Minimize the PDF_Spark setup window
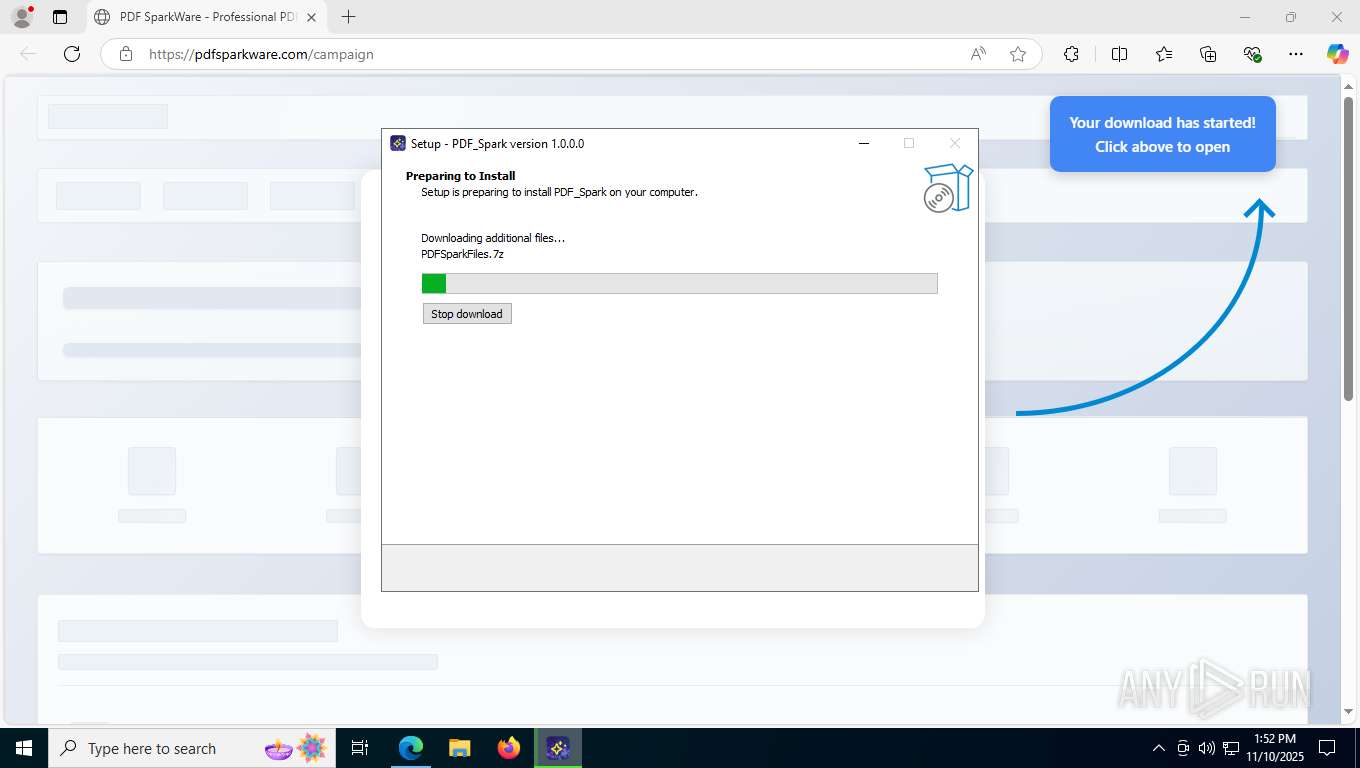 pyautogui.click(x=863, y=143)
